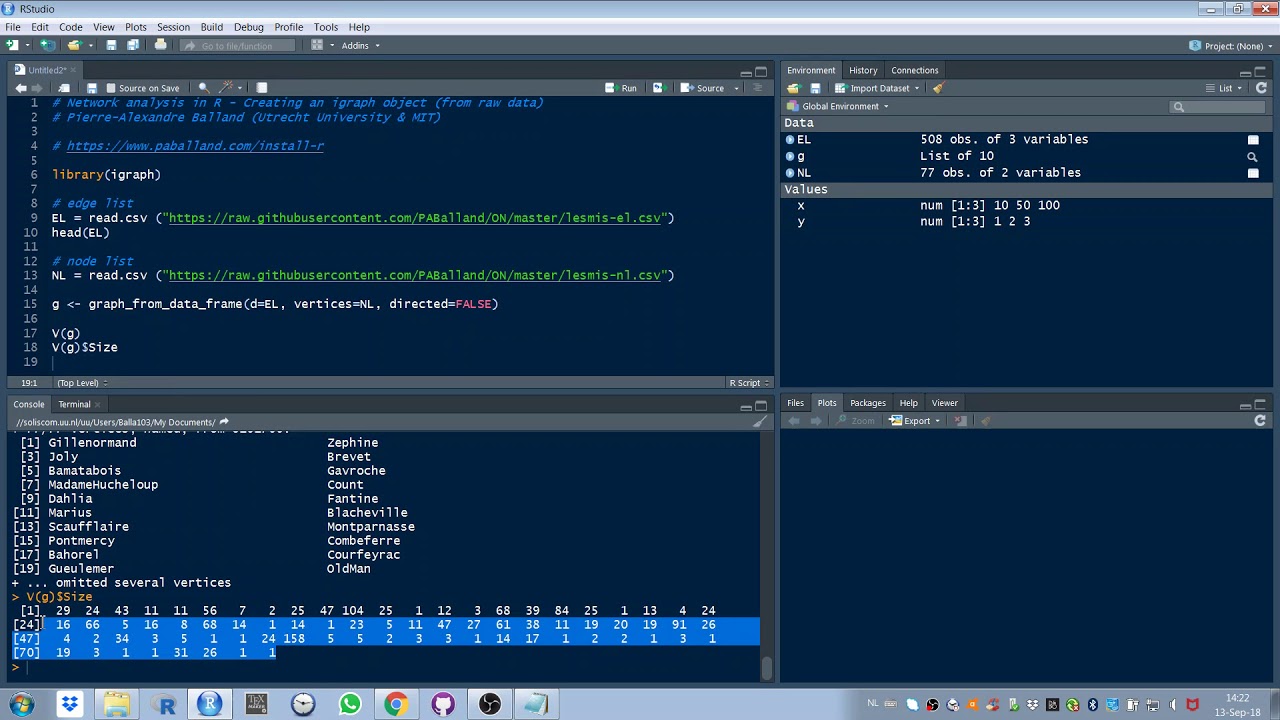The width and height of the screenshot is (1280, 720).
Task: Save all open documents
Action: point(133,45)
